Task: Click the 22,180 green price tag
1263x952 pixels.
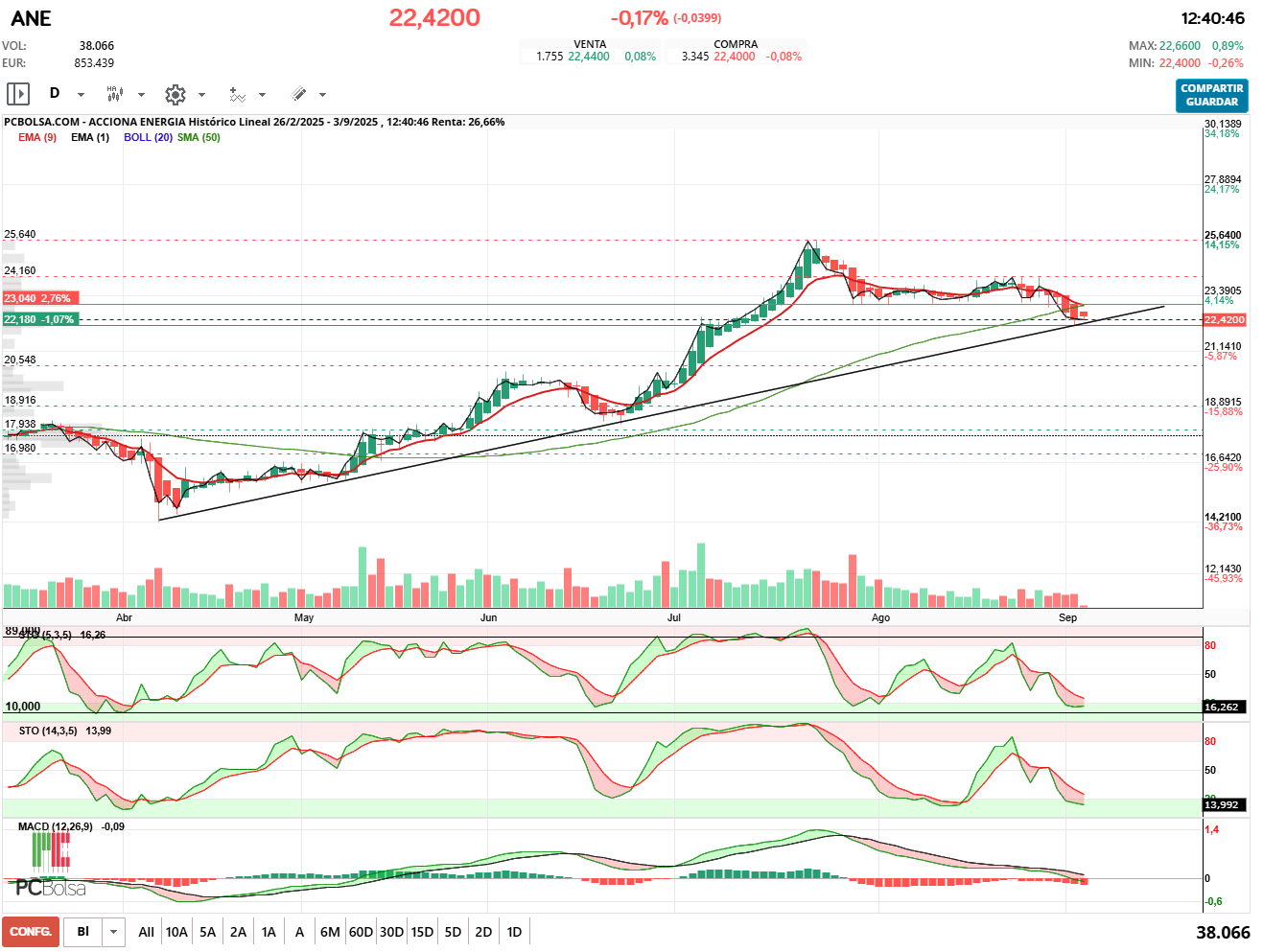Action: click(x=39, y=319)
